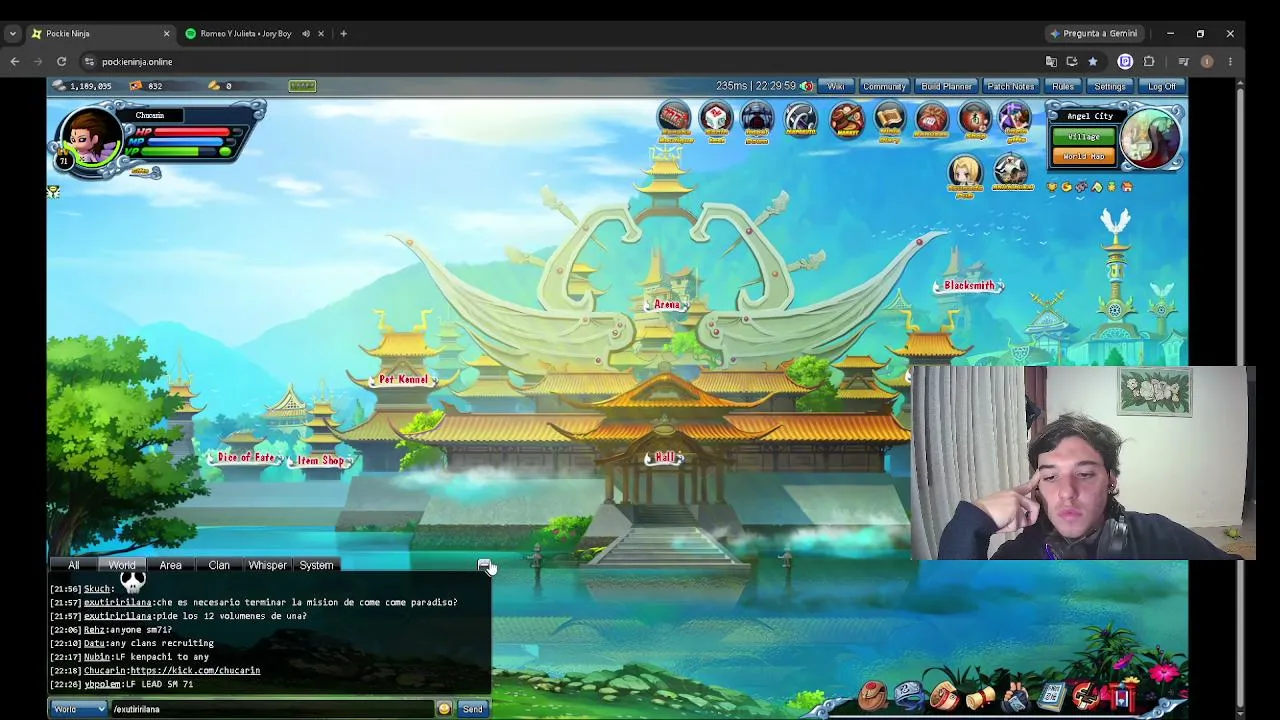Screen dimensions: 1280x720
Task: Click the small house icon under minimap
Action: pos(1127,187)
